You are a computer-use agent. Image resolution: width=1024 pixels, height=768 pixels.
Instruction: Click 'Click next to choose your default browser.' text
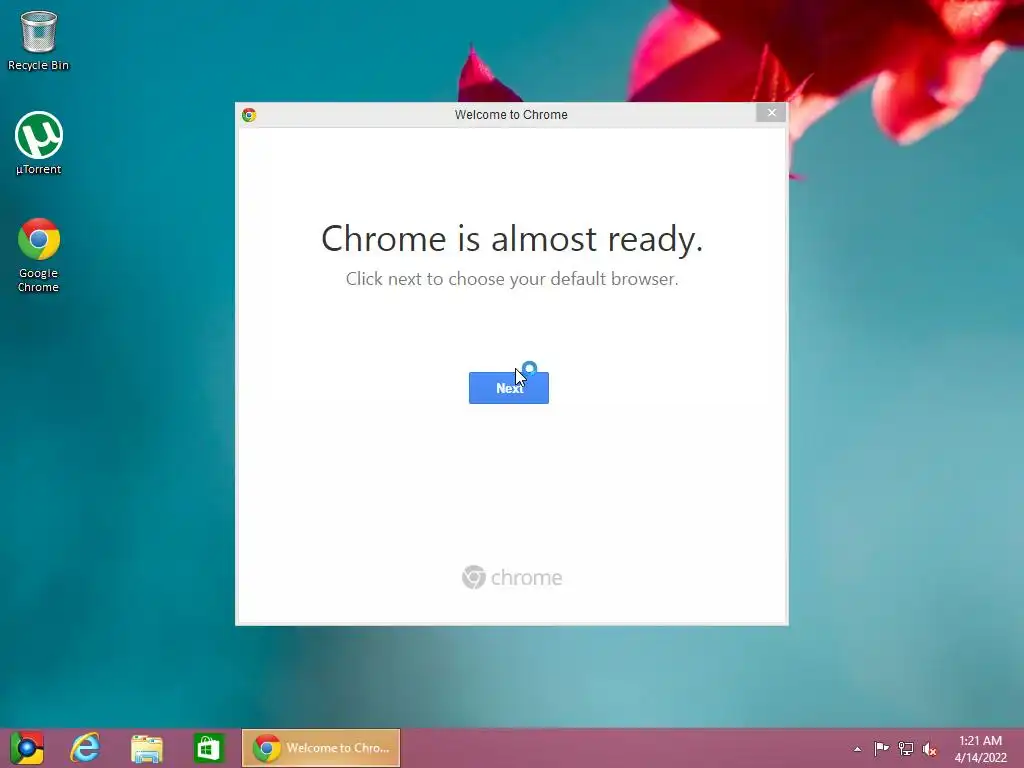512,279
